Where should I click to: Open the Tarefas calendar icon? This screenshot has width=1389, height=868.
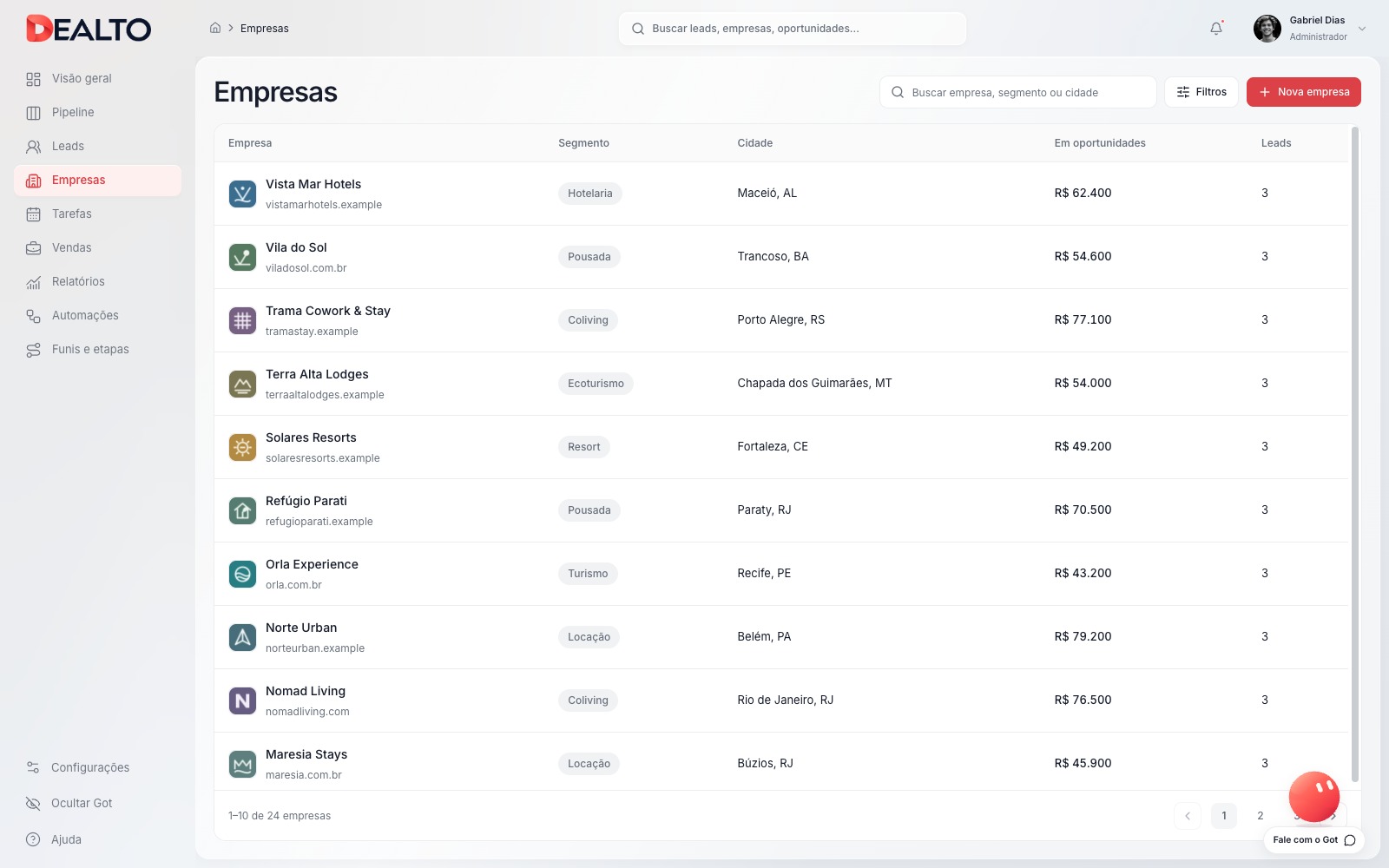tap(34, 214)
